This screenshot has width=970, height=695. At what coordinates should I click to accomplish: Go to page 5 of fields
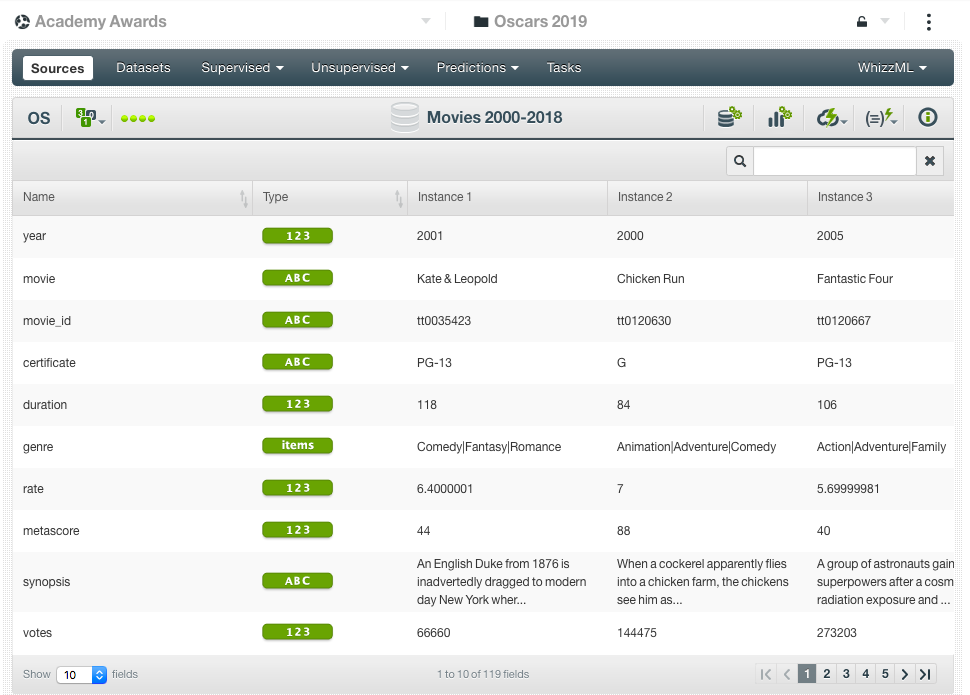[x=884, y=674]
